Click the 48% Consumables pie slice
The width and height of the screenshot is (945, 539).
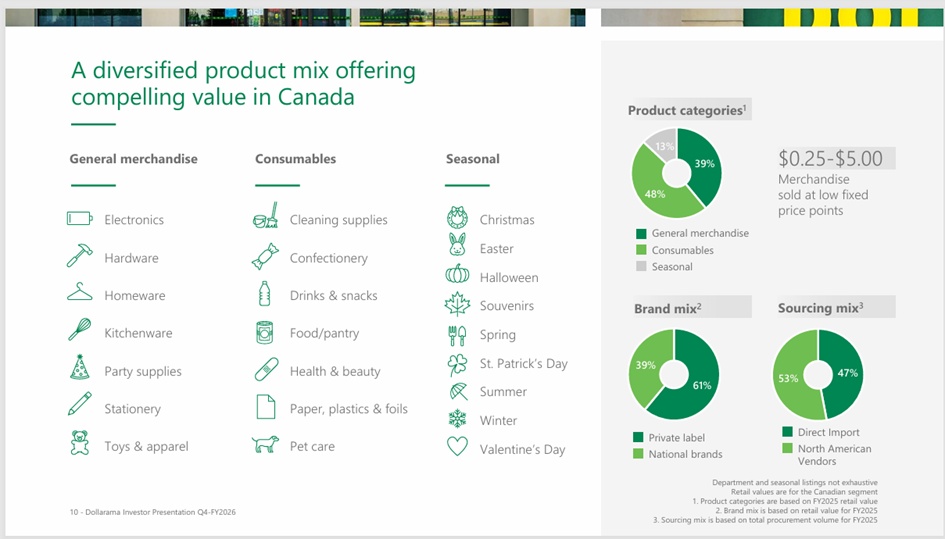651,192
